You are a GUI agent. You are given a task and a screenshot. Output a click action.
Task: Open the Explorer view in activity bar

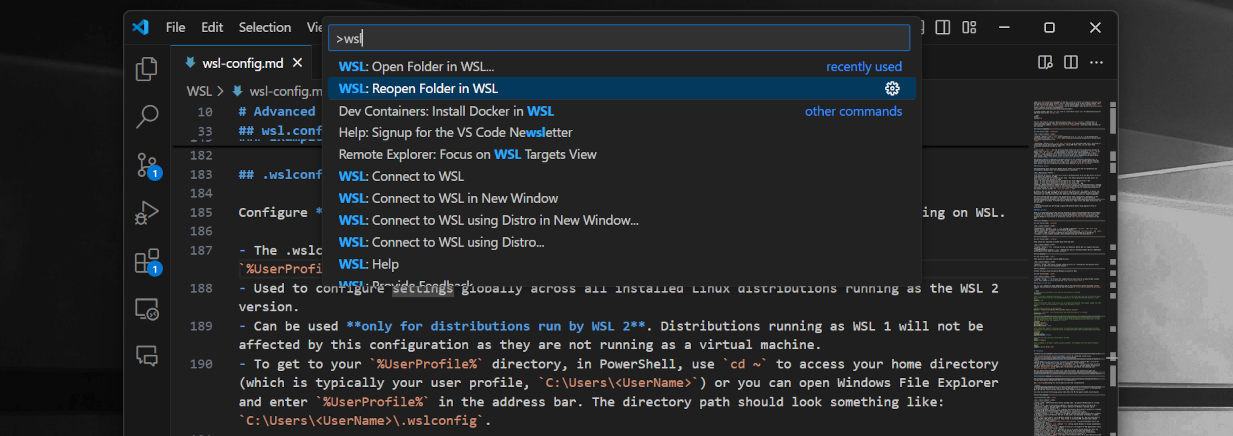(x=147, y=69)
